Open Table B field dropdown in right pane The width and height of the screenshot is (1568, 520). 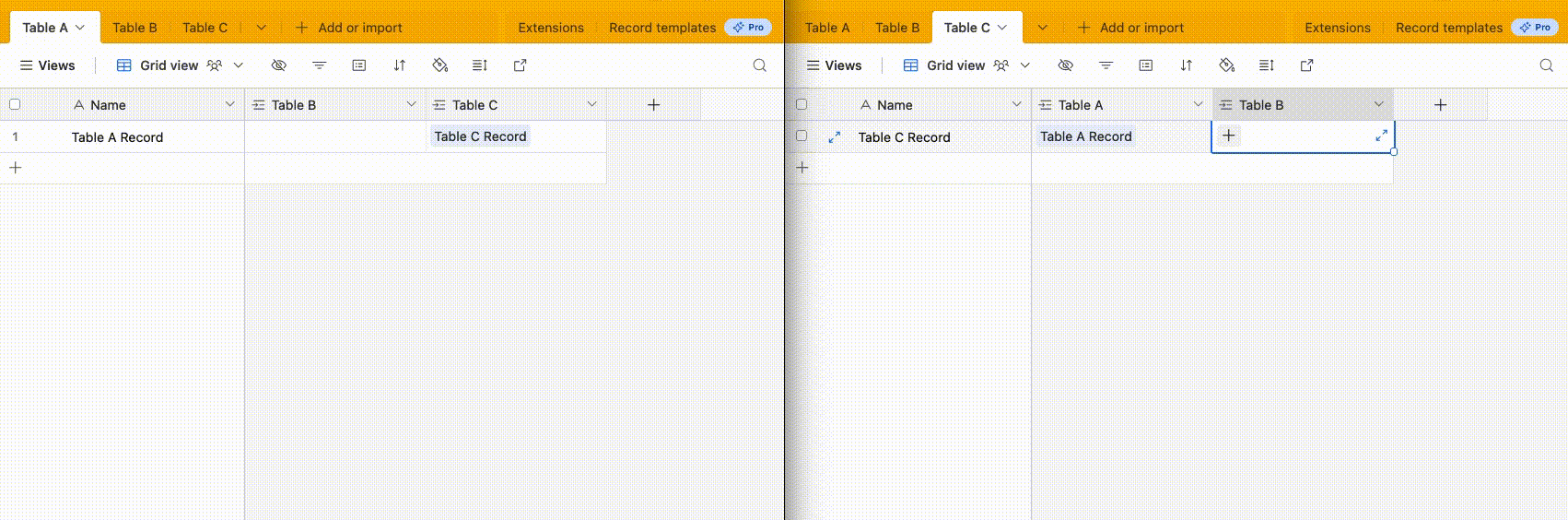[x=1378, y=104]
